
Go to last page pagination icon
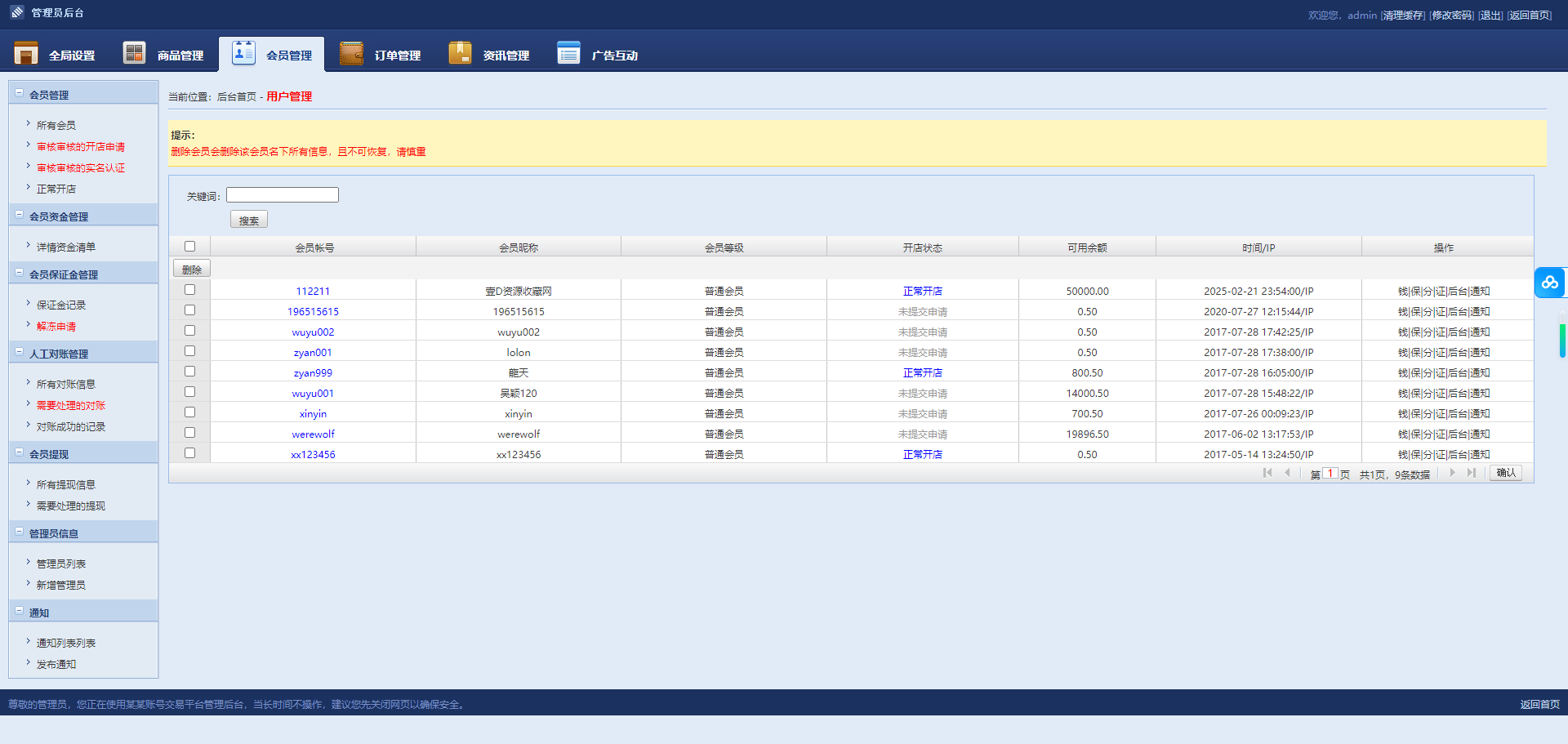pyautogui.click(x=1471, y=473)
